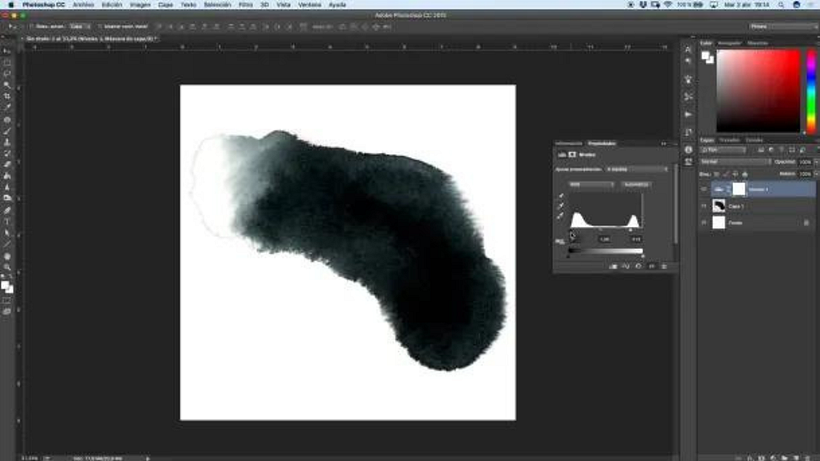
Task: Open the Filtro menu
Action: point(245,5)
